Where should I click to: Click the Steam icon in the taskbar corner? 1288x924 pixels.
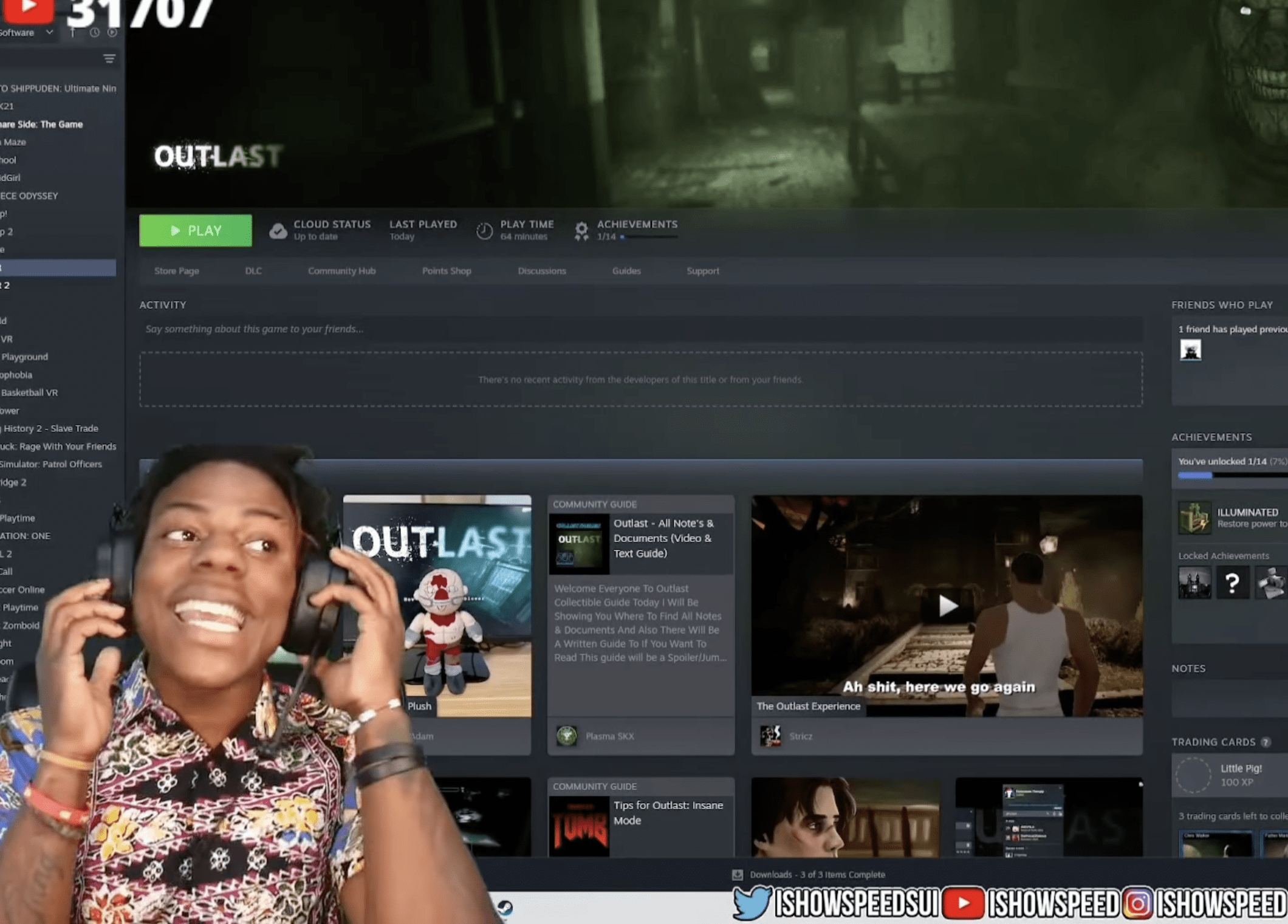[x=505, y=906]
